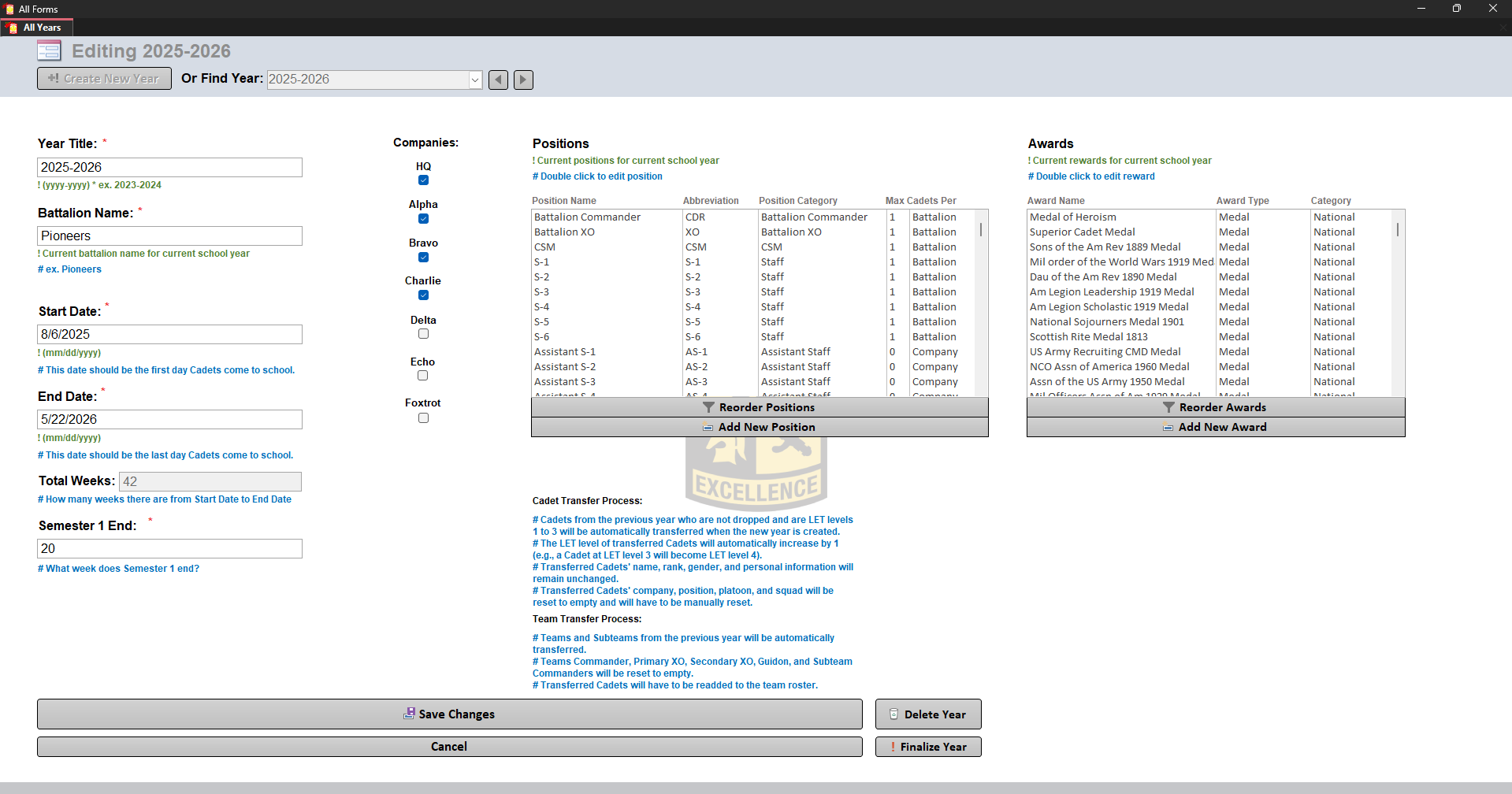The width and height of the screenshot is (1512, 794).
Task: Select the Battalion XO position name
Action: (564, 232)
